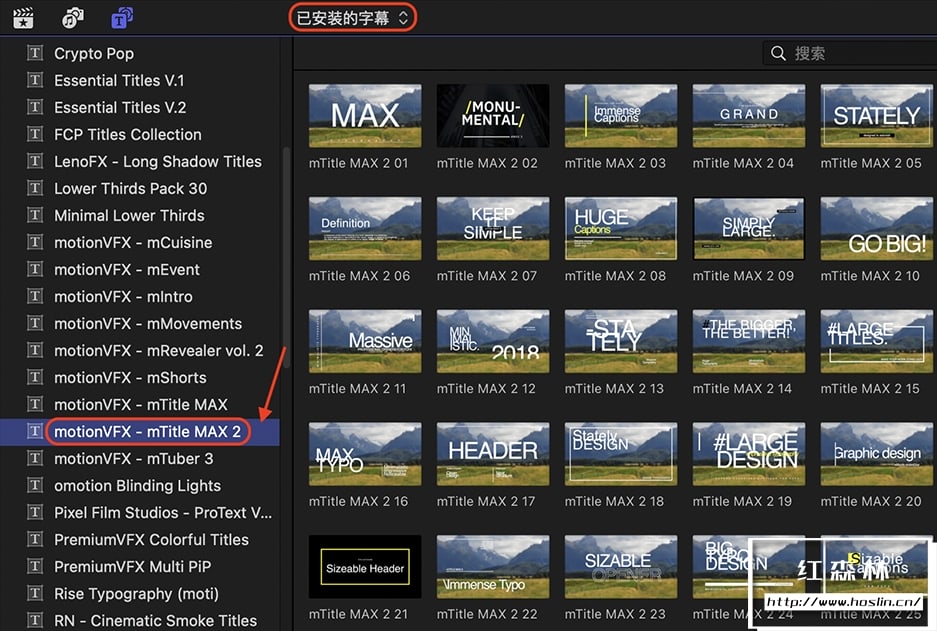Select mTitle MAX 2 05 STATELY thumbnail

[x=877, y=115]
